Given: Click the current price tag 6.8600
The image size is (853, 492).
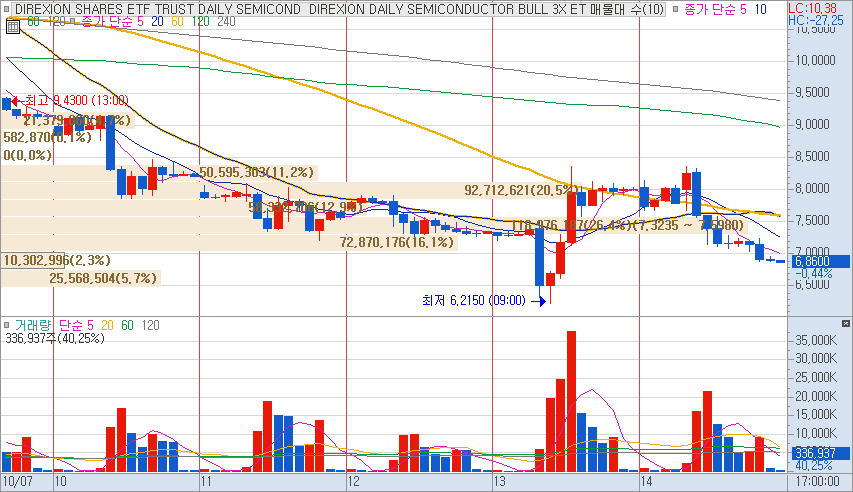Looking at the screenshot, I should [x=819, y=261].
